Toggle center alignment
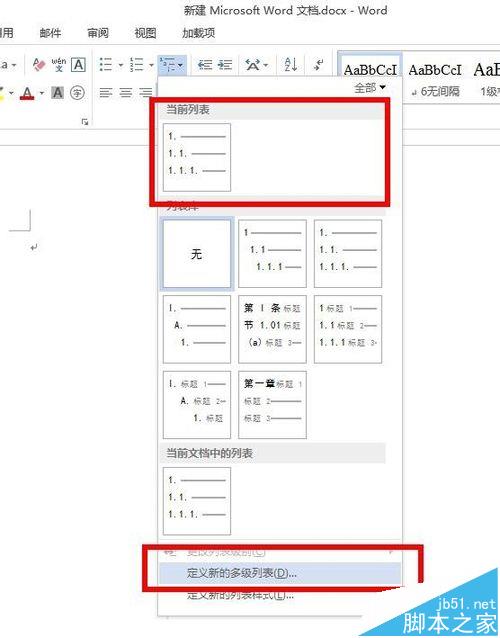The image size is (500, 638). pos(126,93)
